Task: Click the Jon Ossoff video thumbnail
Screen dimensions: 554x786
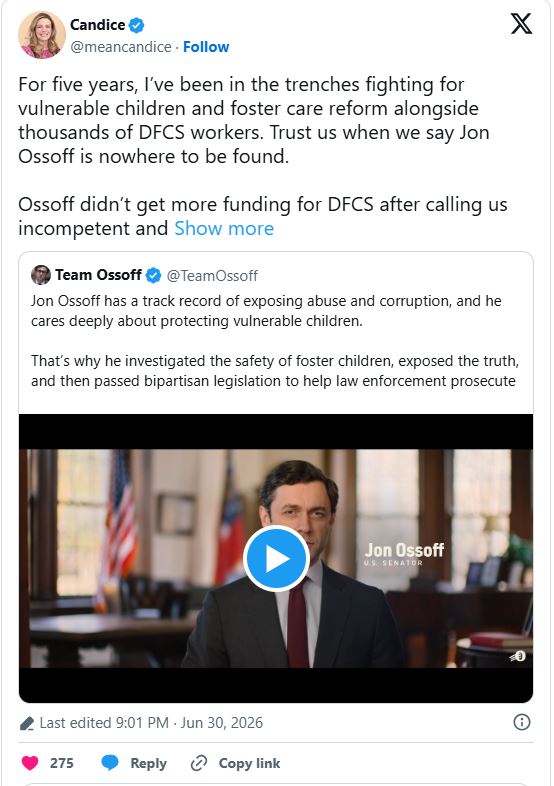Action: point(276,558)
